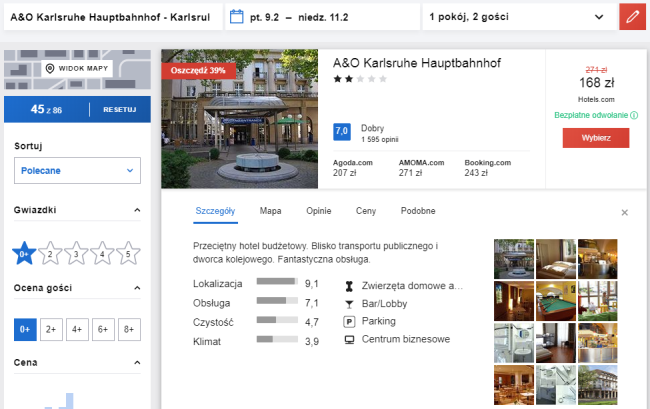Select the 3 star filter
This screenshot has height=409, width=650.
[76, 253]
